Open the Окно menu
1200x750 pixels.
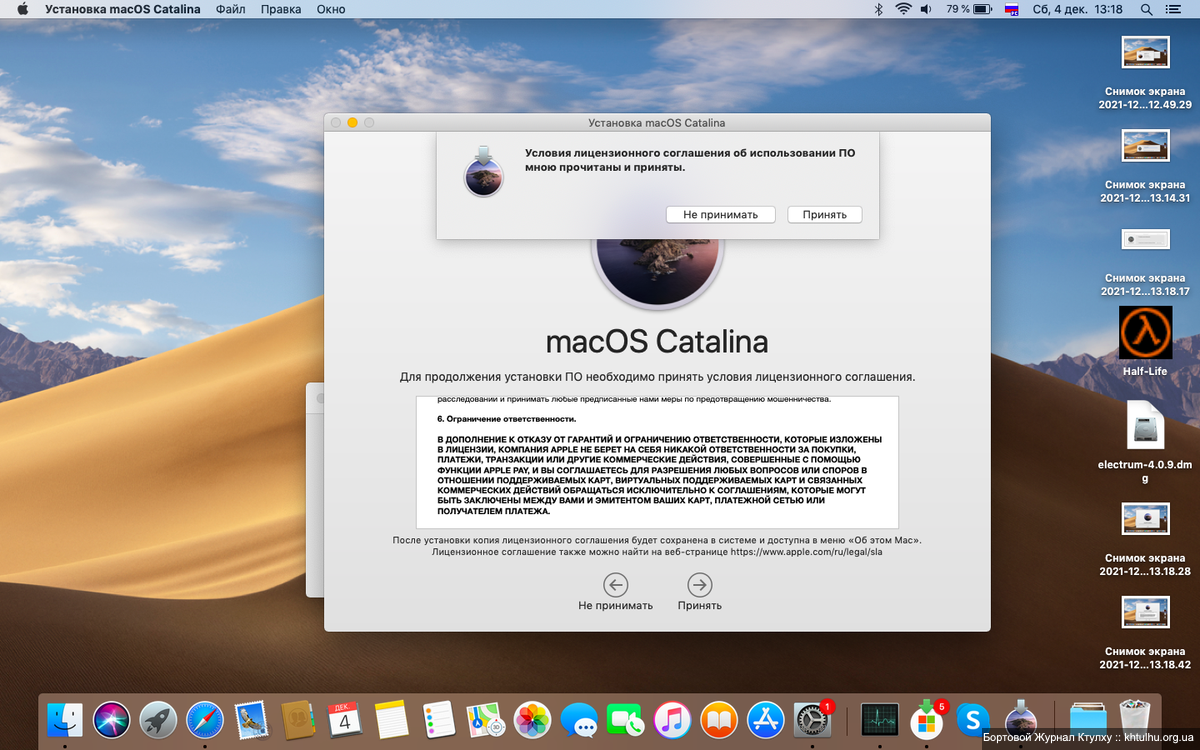331,9
